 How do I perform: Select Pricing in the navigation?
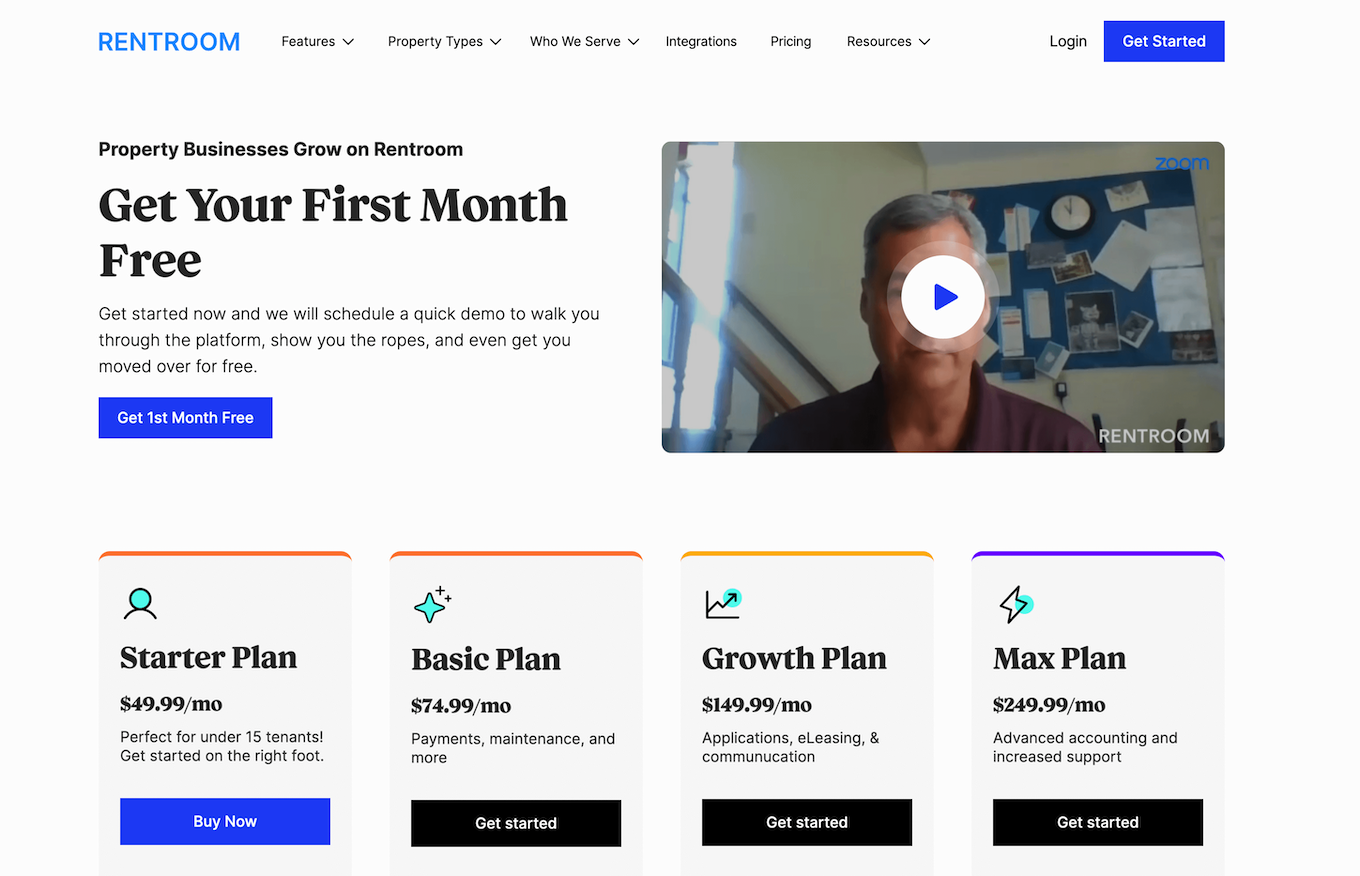(x=790, y=41)
